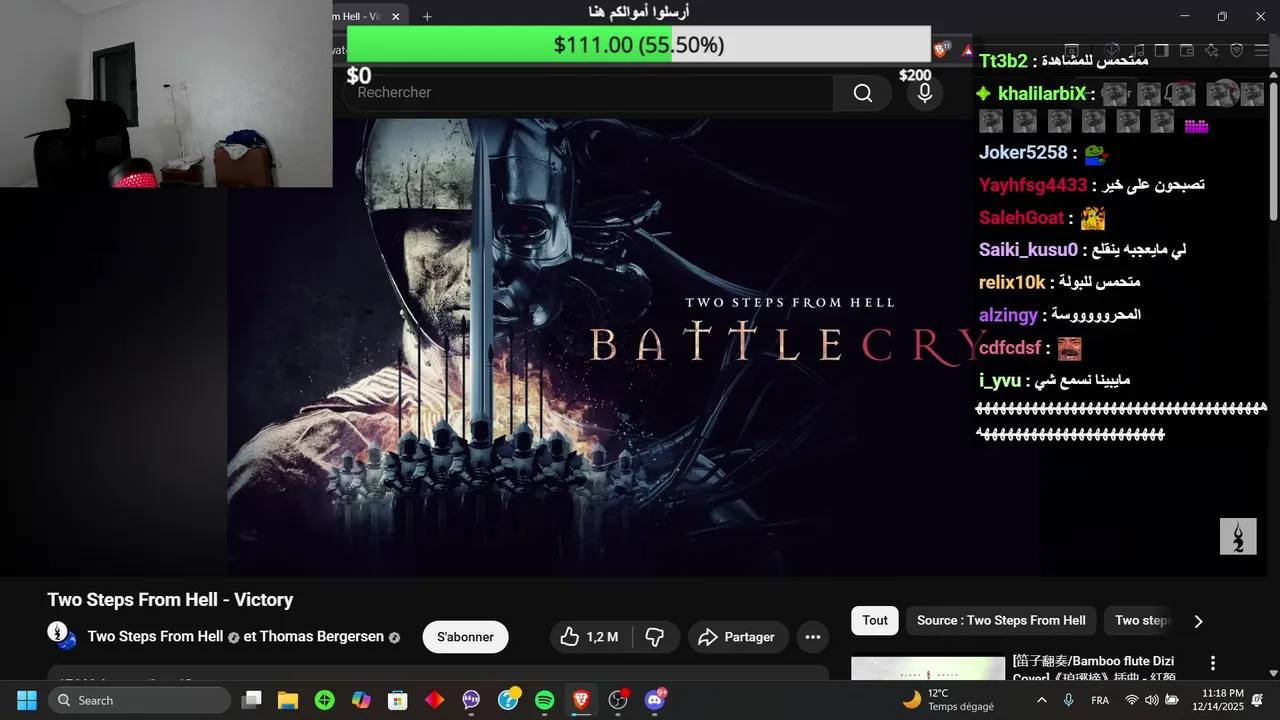The height and width of the screenshot is (720, 1280).
Task: Click chat username Saiki_kusu0
Action: tap(1028, 250)
